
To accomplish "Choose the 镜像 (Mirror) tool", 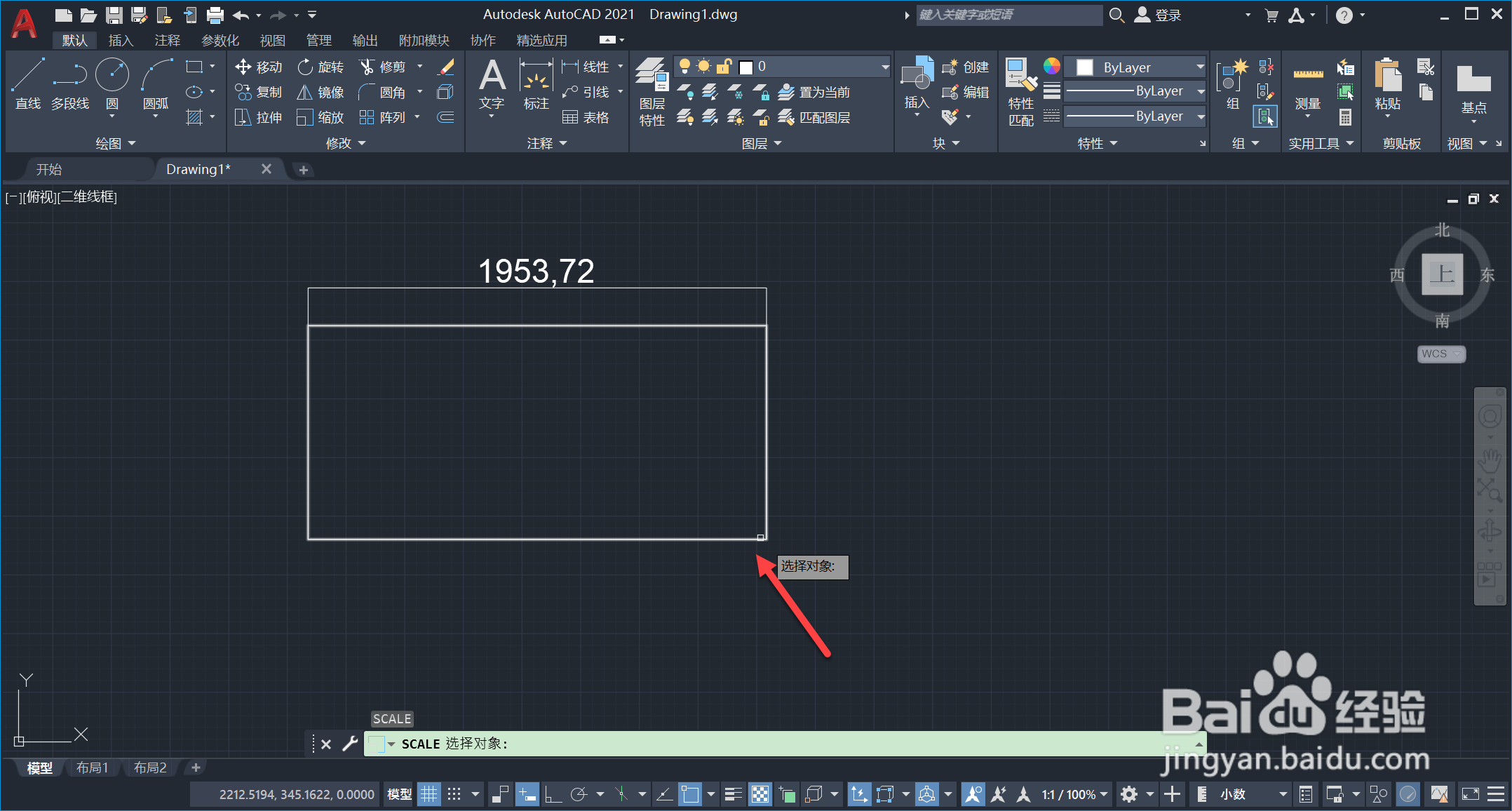I will (x=320, y=92).
